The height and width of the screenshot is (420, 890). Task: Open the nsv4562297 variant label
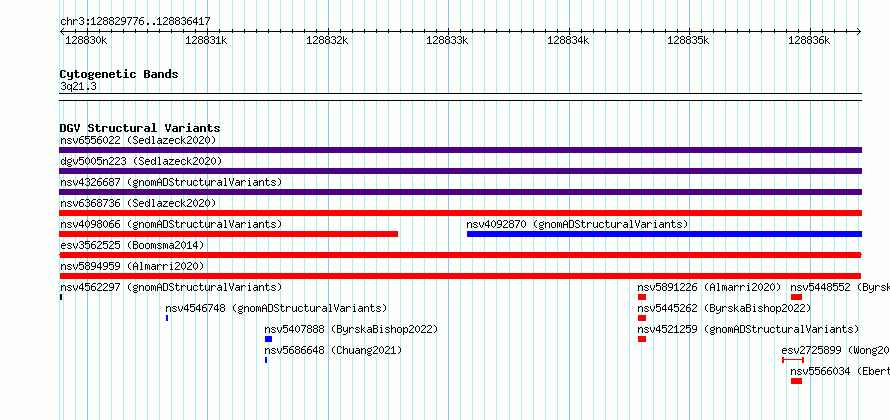171,287
